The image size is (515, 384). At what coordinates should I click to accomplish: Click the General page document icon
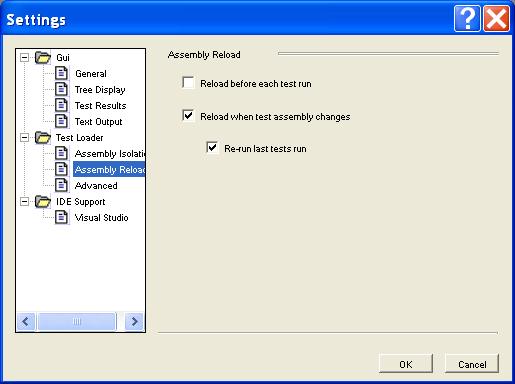tap(61, 73)
